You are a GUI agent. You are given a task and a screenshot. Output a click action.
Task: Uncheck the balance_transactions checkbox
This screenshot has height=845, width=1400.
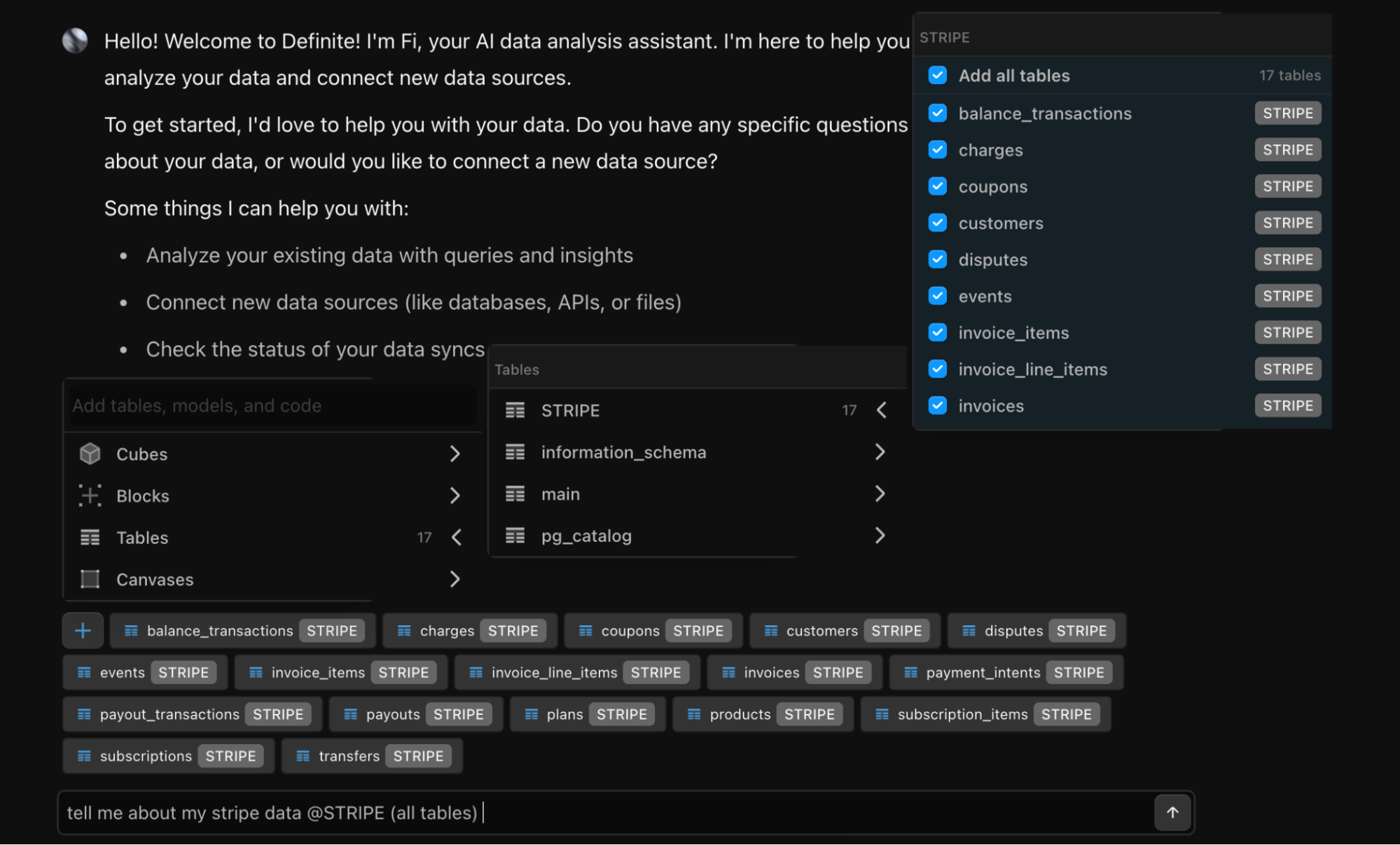[x=938, y=113]
